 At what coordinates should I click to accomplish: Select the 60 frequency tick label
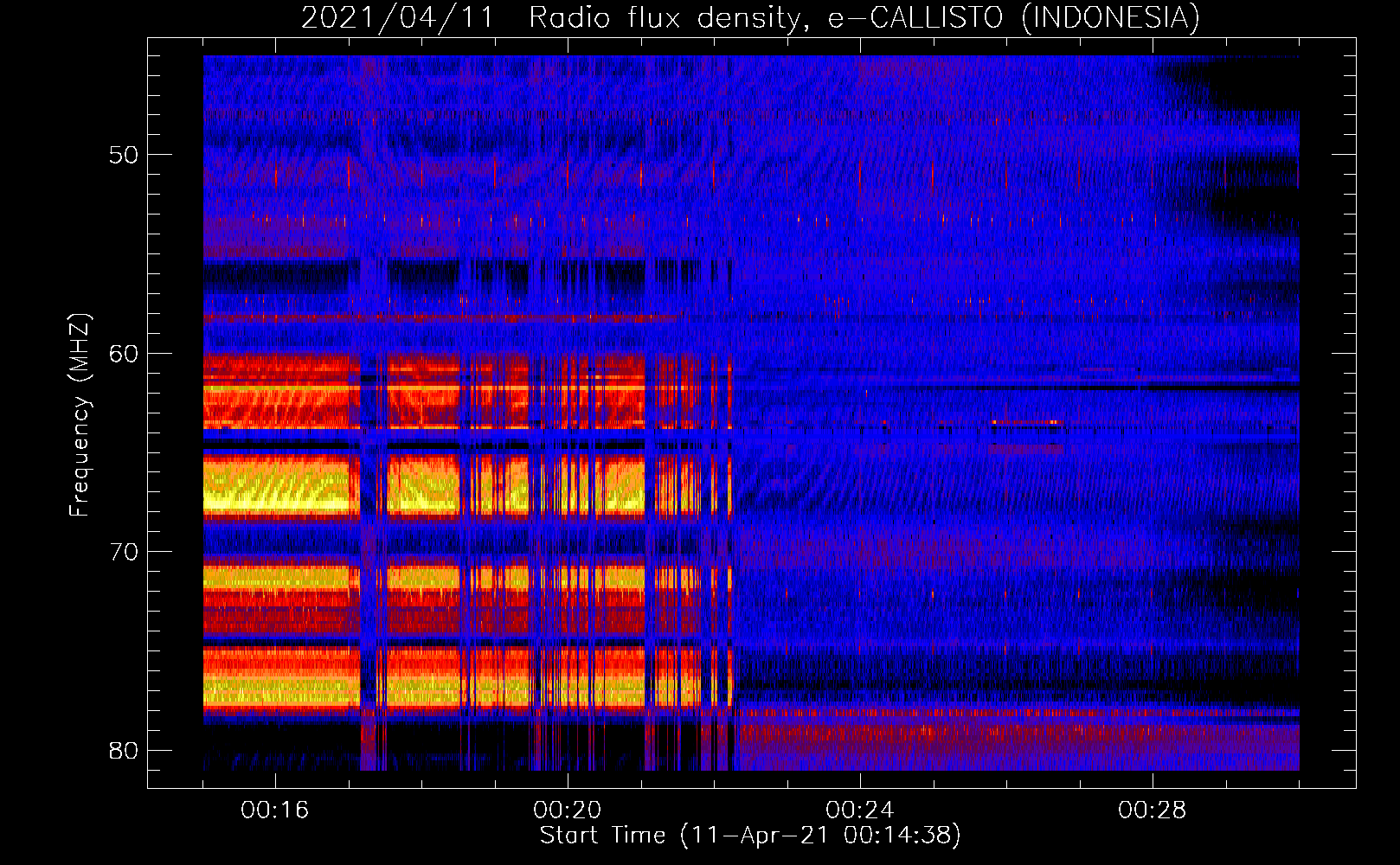pyautogui.click(x=124, y=354)
